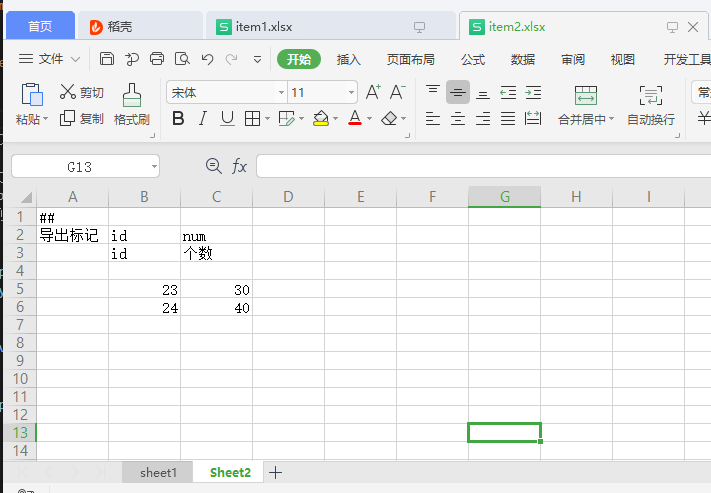This screenshot has height=493, width=711.
Task: Click the Increase font size A+ icon
Action: coord(373,92)
